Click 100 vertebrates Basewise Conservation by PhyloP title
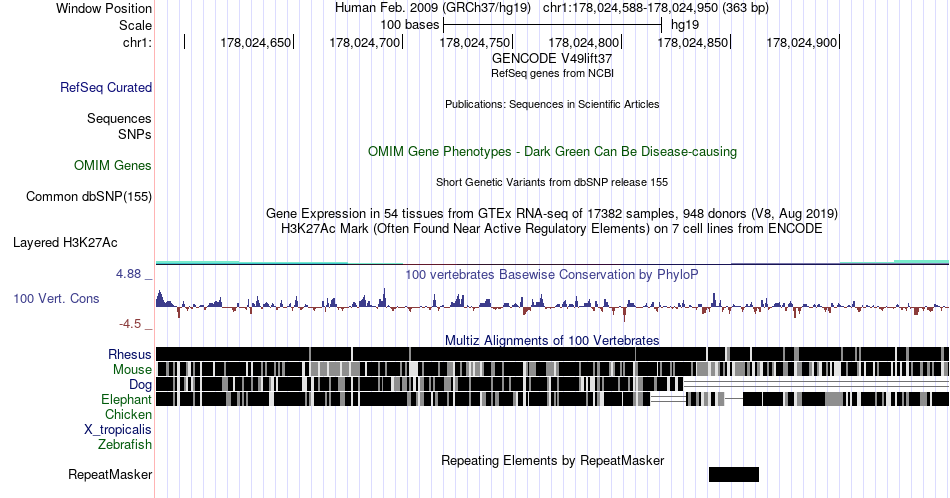The image size is (950, 498). click(x=552, y=274)
